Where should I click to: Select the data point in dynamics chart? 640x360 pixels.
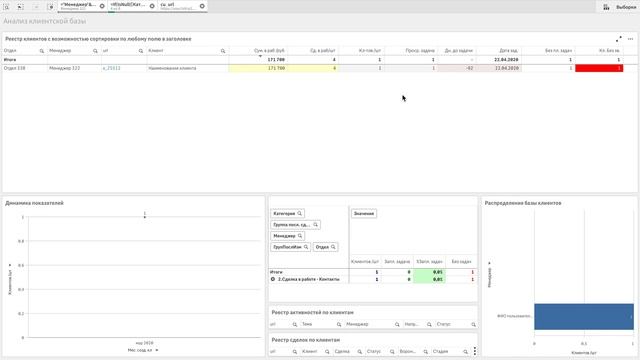pos(145,217)
